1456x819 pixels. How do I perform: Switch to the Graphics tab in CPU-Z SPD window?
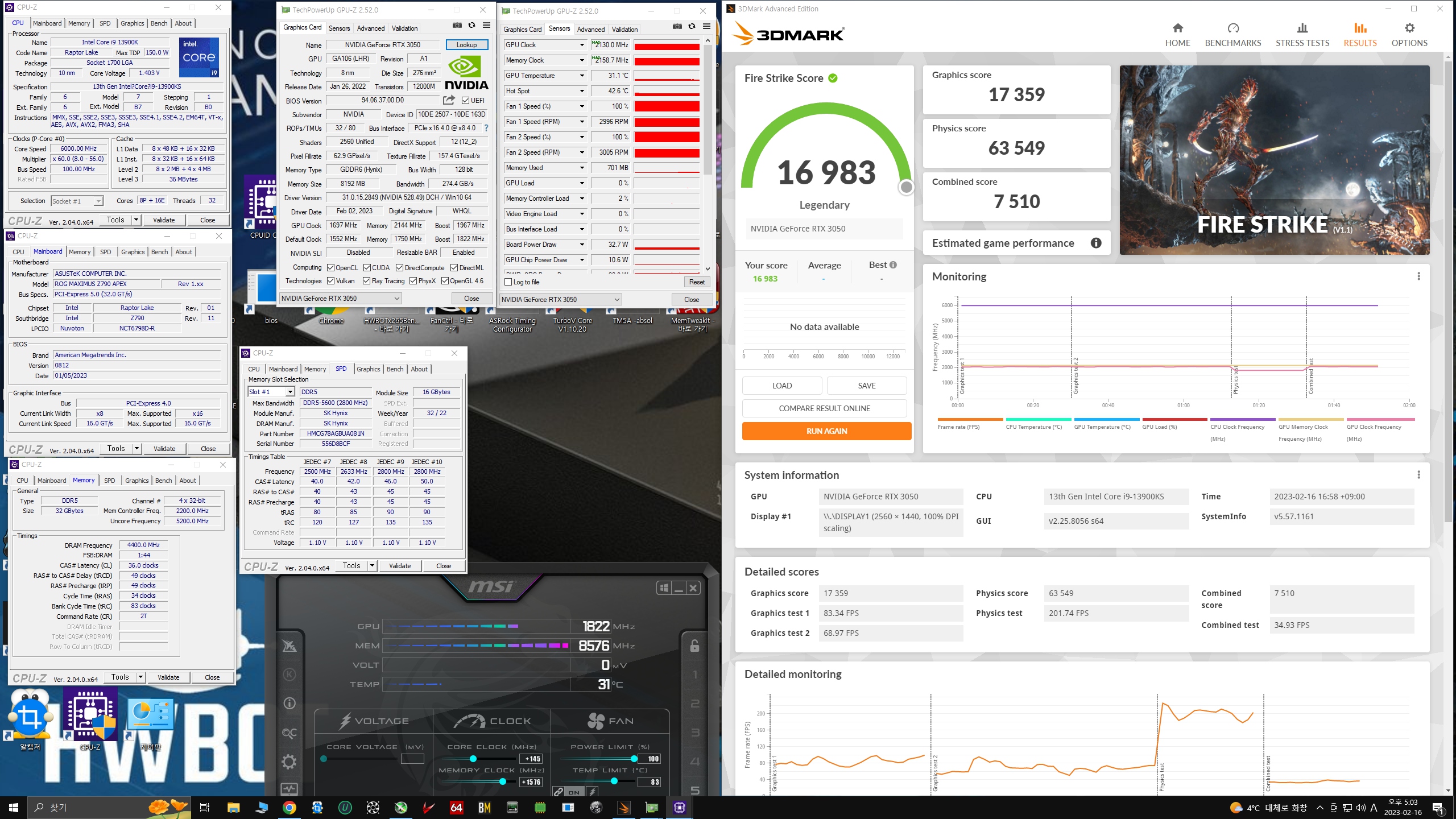pyautogui.click(x=368, y=369)
